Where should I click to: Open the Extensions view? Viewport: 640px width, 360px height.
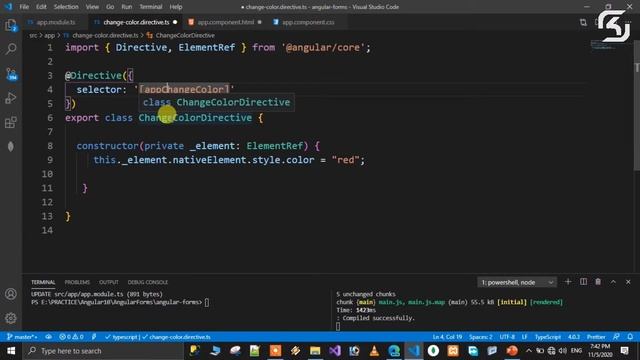click(x=11, y=122)
